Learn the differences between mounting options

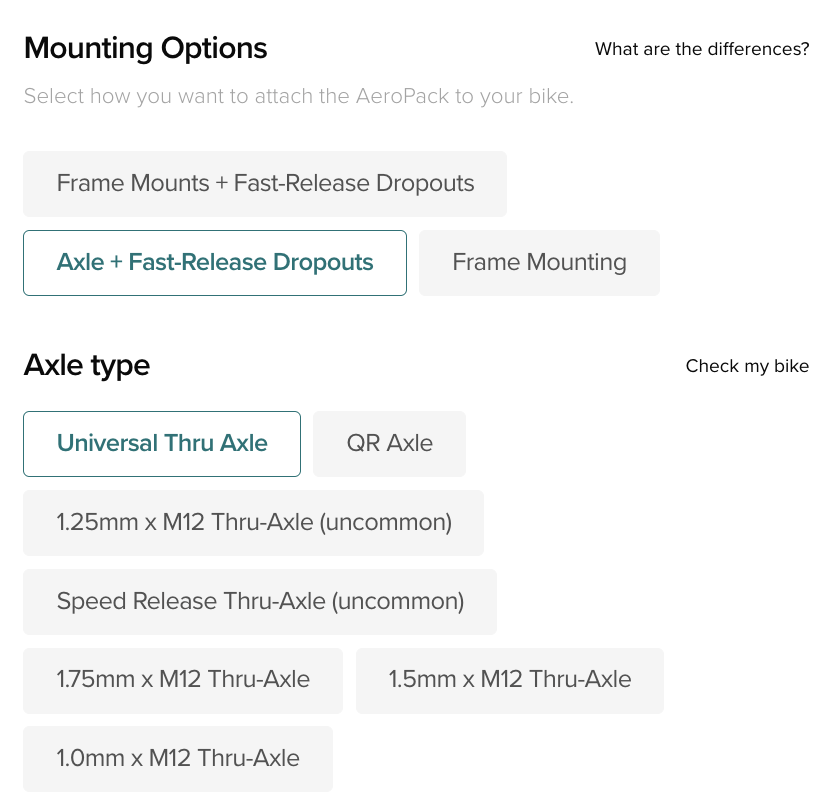pos(702,49)
